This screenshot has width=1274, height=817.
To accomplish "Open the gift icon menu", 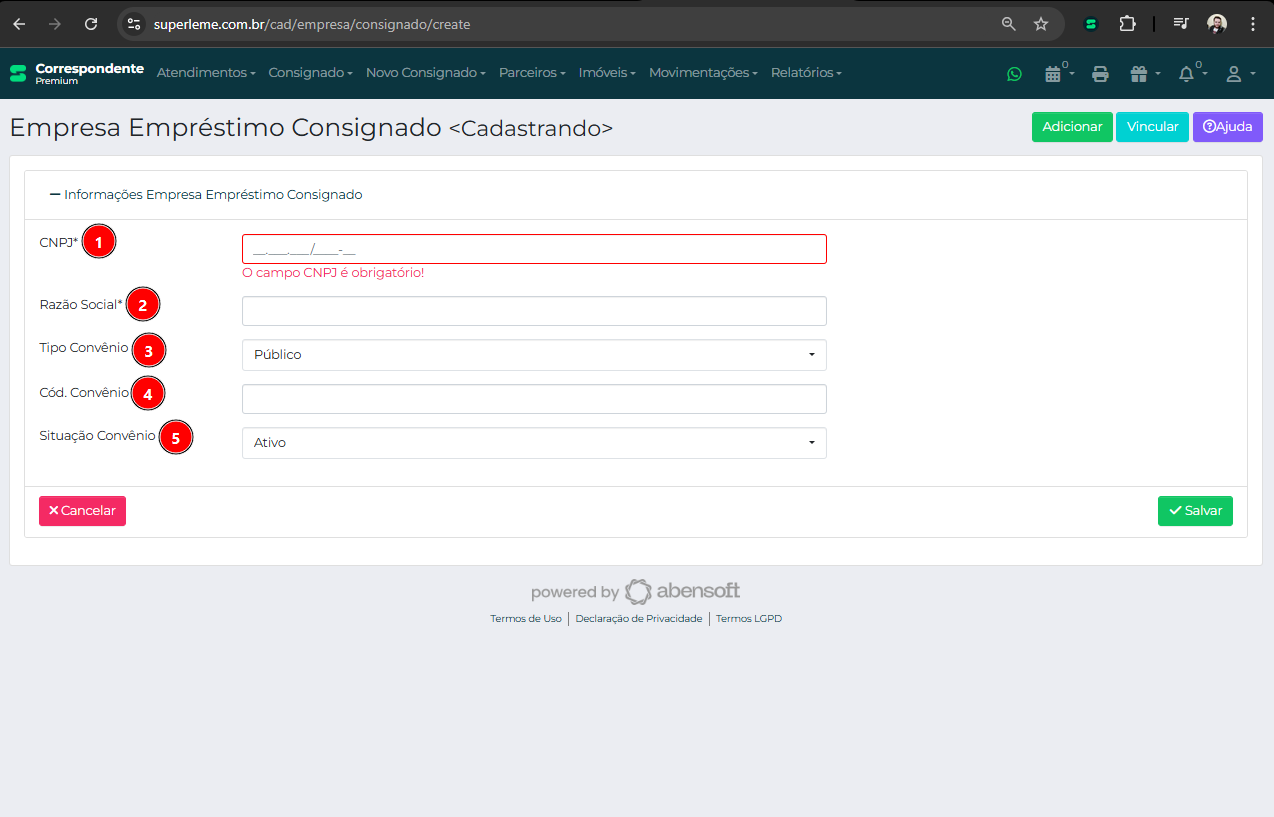I will pos(1142,73).
